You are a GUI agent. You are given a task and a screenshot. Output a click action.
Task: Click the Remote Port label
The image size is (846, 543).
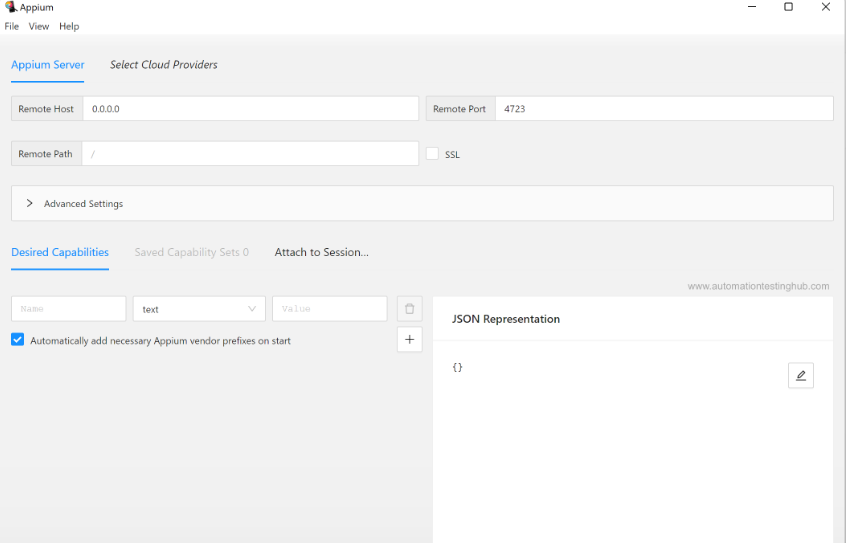(459, 108)
